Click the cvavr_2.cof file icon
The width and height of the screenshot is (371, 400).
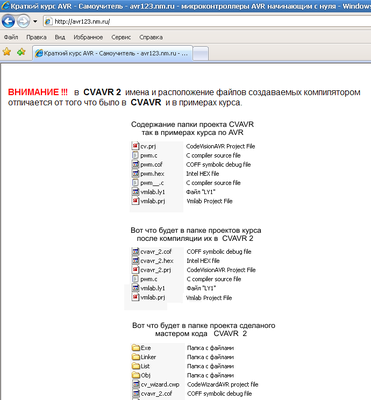(x=135, y=251)
